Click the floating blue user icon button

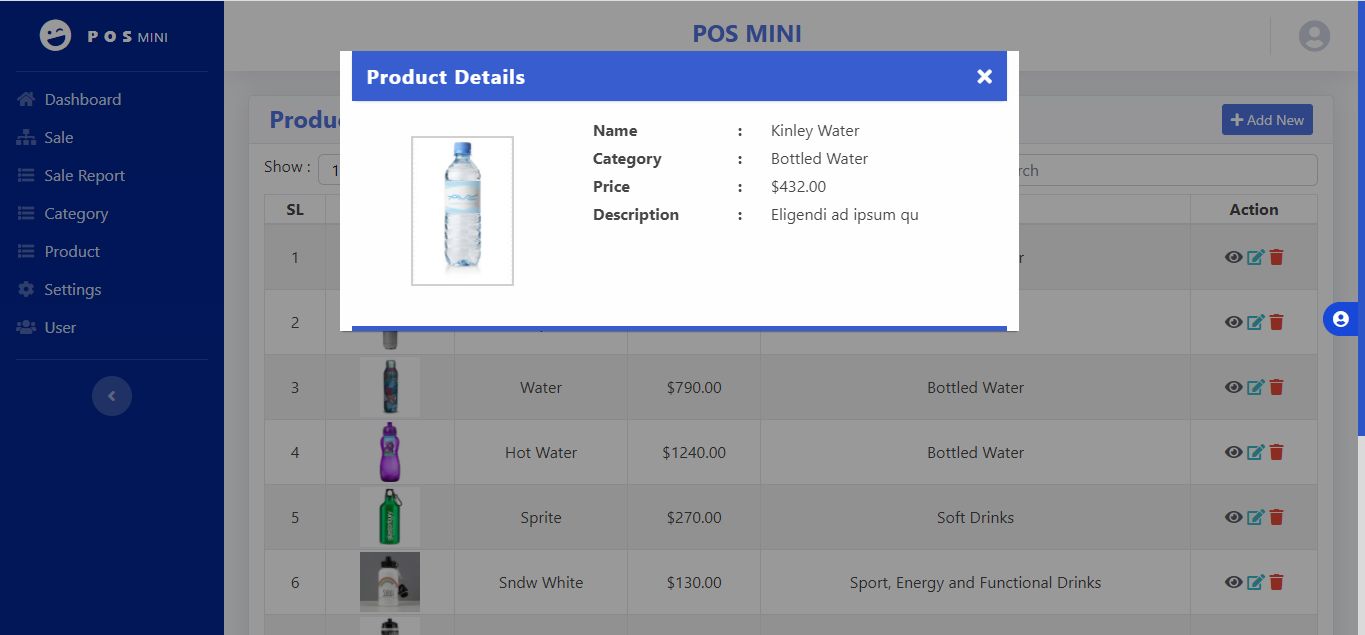1341,319
